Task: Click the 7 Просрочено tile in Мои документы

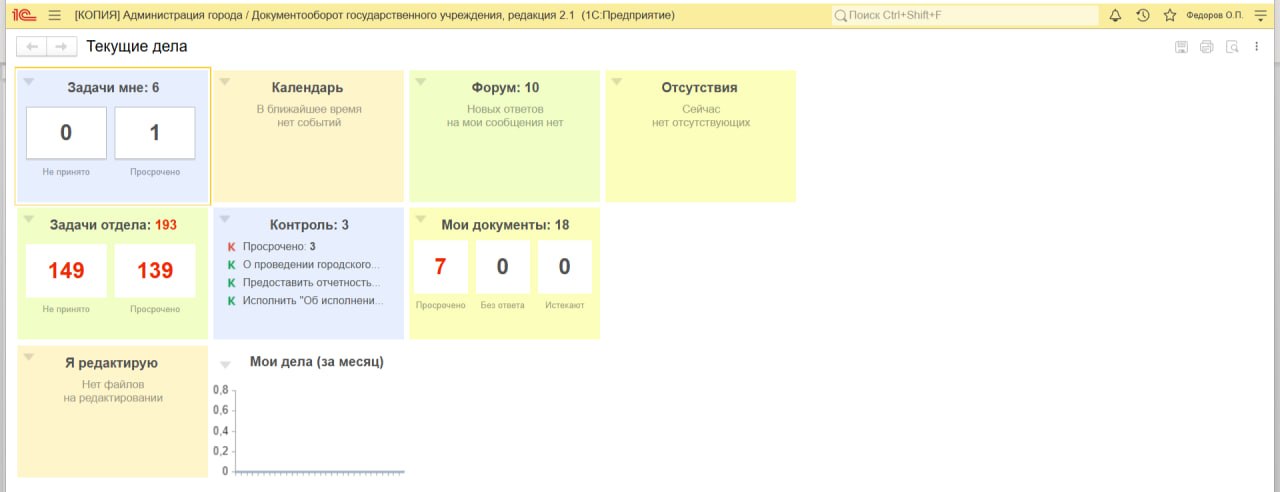Action: click(440, 266)
